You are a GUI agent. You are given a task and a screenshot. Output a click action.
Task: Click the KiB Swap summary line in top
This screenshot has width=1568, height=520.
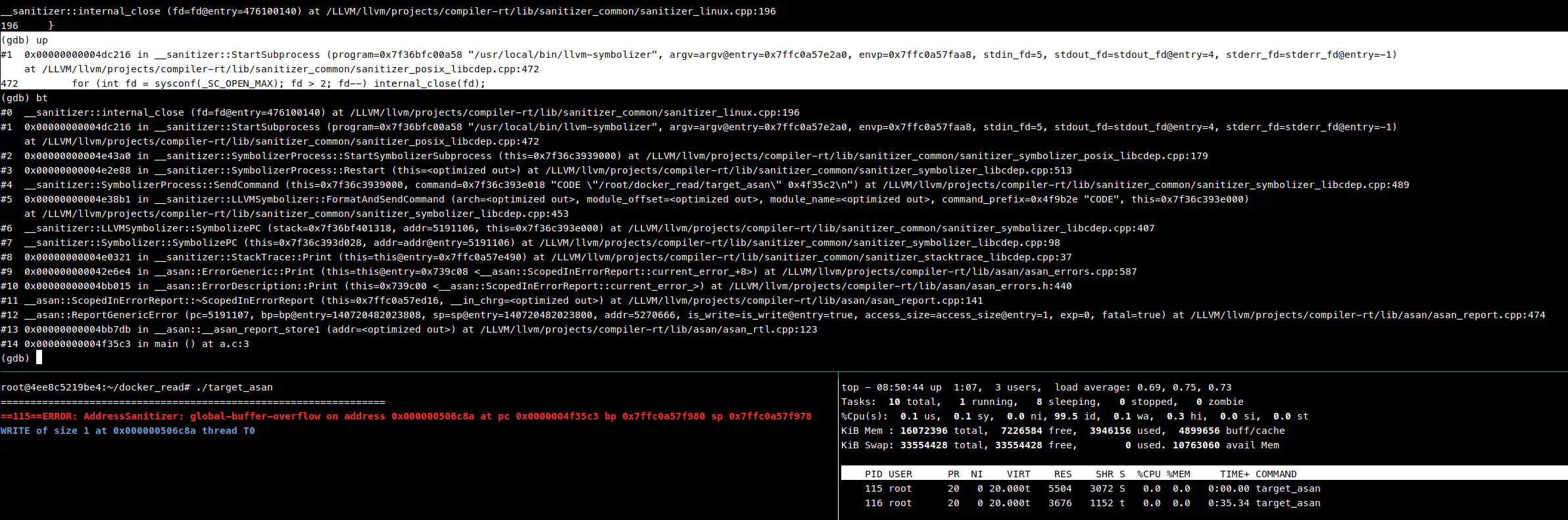coord(1060,445)
